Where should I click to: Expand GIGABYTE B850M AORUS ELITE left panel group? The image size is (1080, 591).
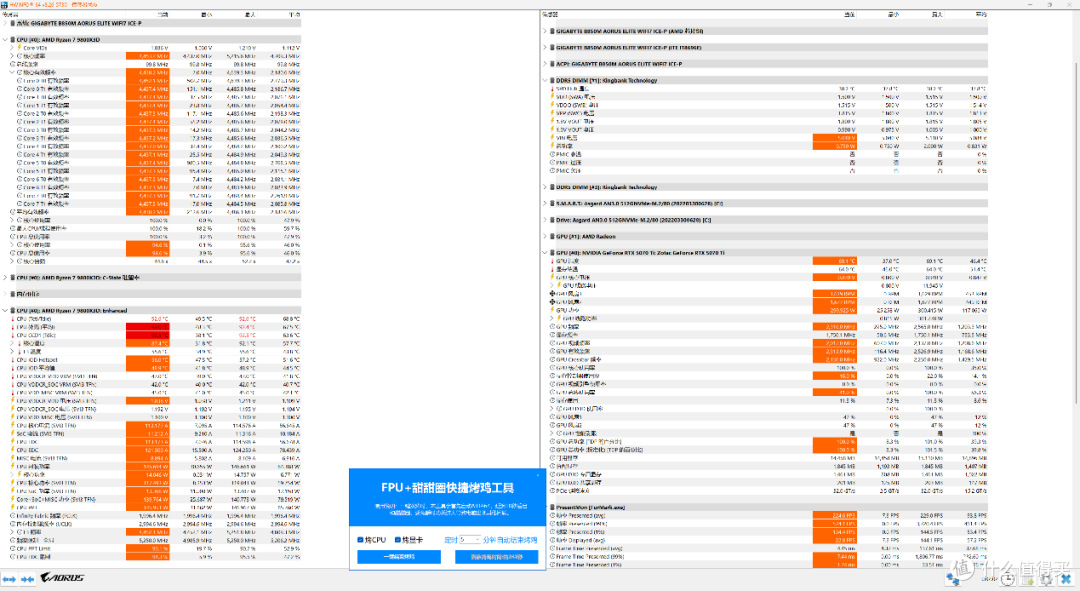pos(6,23)
